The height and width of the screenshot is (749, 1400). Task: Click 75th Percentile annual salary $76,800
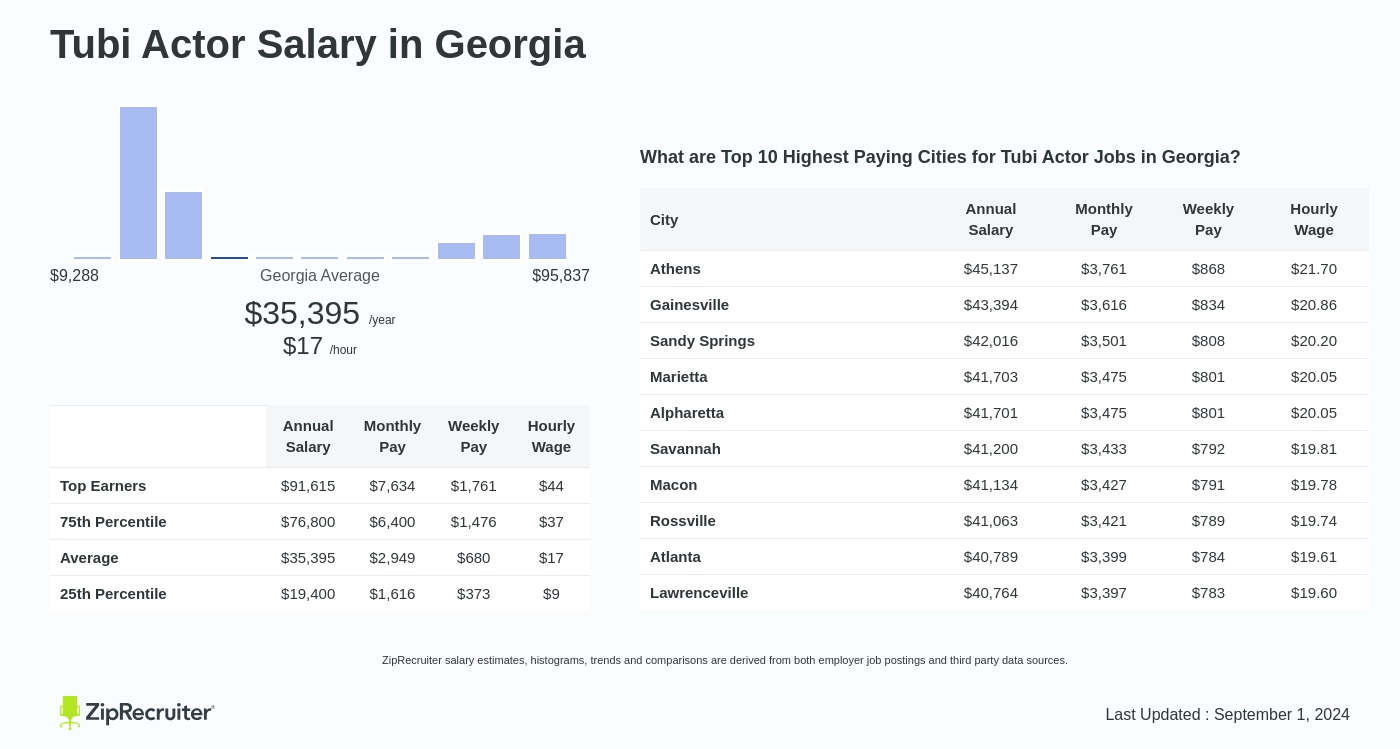click(308, 521)
